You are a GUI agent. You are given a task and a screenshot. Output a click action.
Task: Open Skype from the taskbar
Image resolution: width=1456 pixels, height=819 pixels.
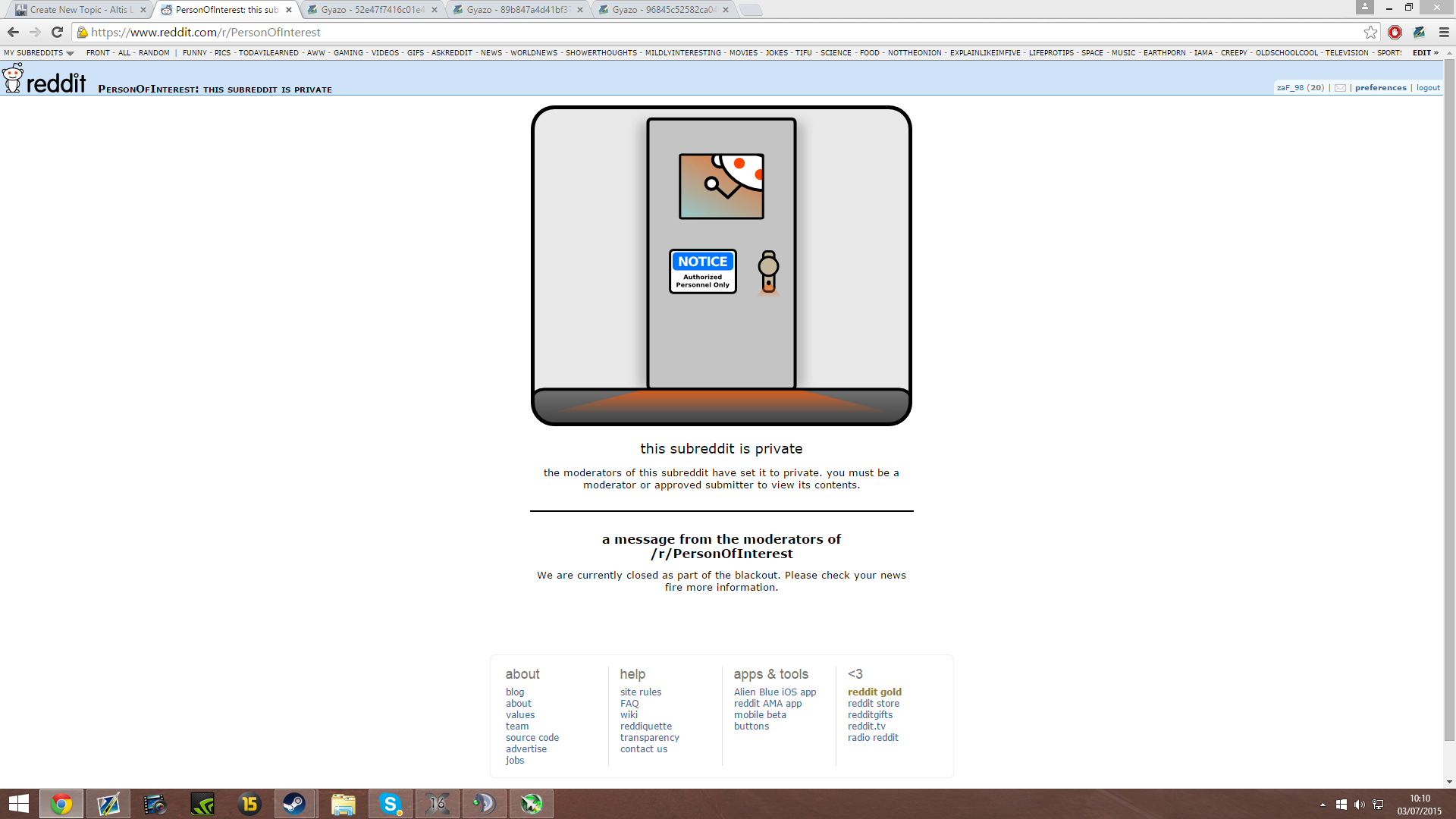click(390, 804)
